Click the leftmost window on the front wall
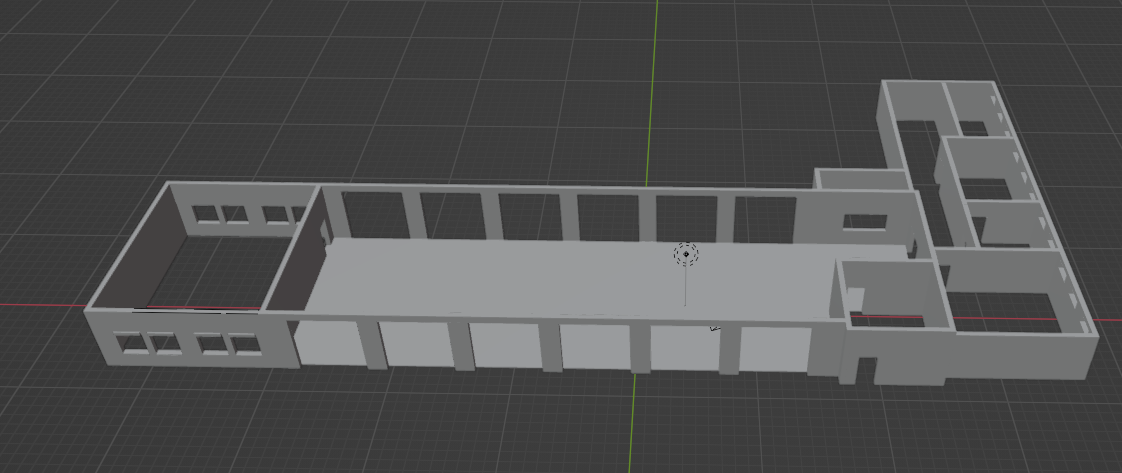1122x473 pixels. coord(131,345)
